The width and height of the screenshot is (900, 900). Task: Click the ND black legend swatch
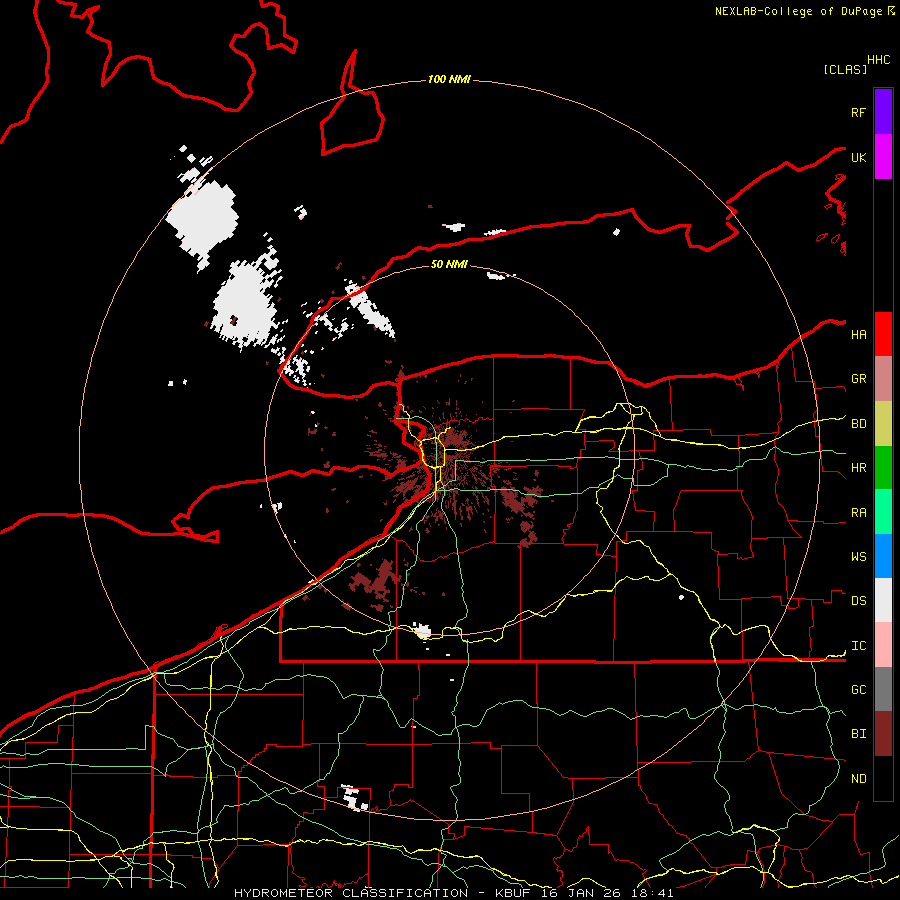883,778
